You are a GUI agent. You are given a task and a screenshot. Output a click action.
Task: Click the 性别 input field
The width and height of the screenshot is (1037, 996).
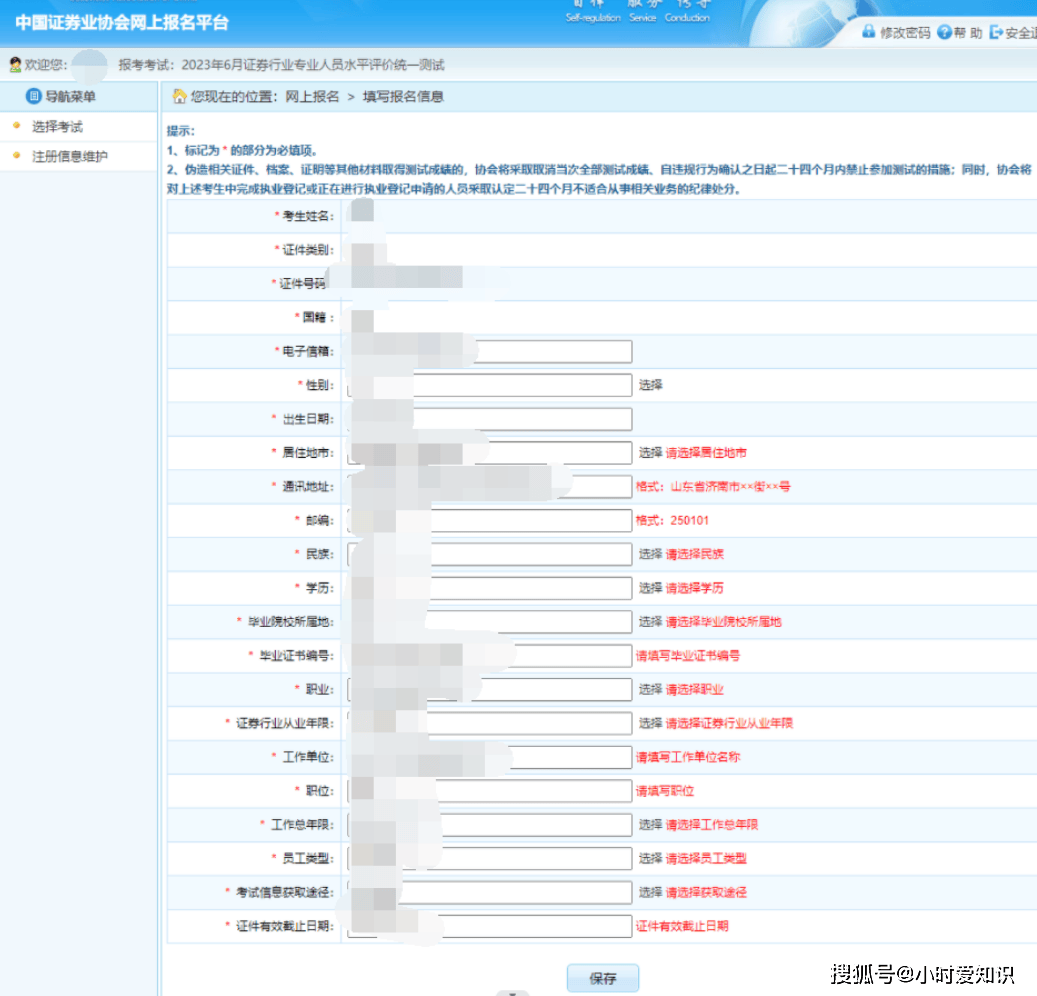coord(489,385)
